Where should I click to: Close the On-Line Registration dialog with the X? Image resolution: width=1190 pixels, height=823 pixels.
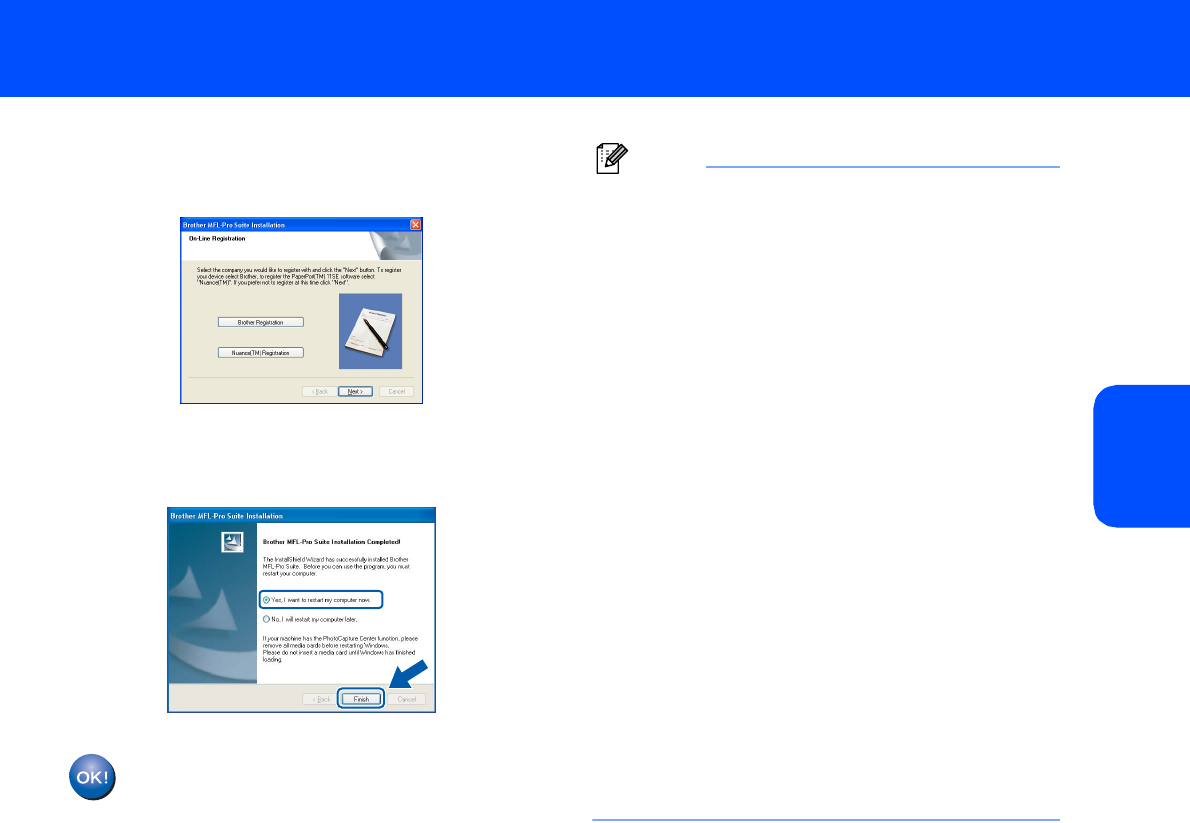click(x=415, y=225)
